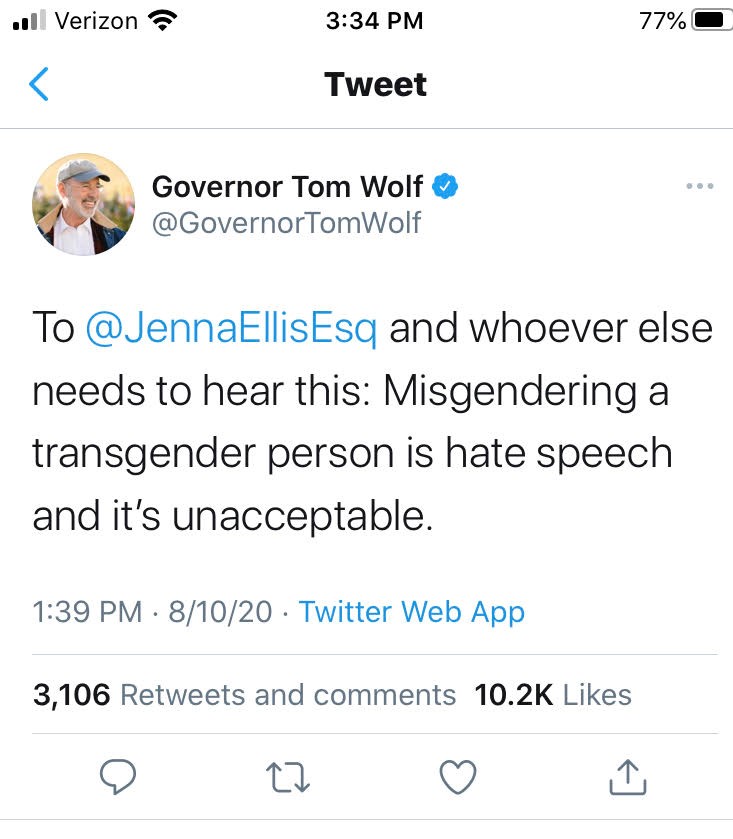Open the Twitter Web App source link
The image size is (733, 839).
[x=411, y=611]
